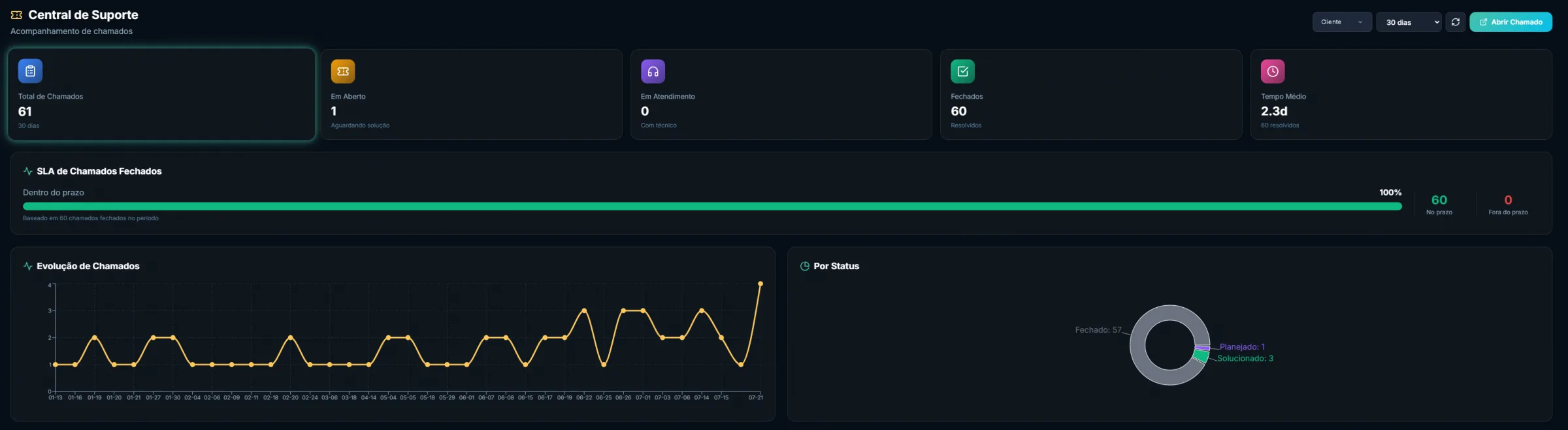Image resolution: width=1568 pixels, height=430 pixels.
Task: Click the orange ticket icon in Em Aberto
Action: [343, 71]
